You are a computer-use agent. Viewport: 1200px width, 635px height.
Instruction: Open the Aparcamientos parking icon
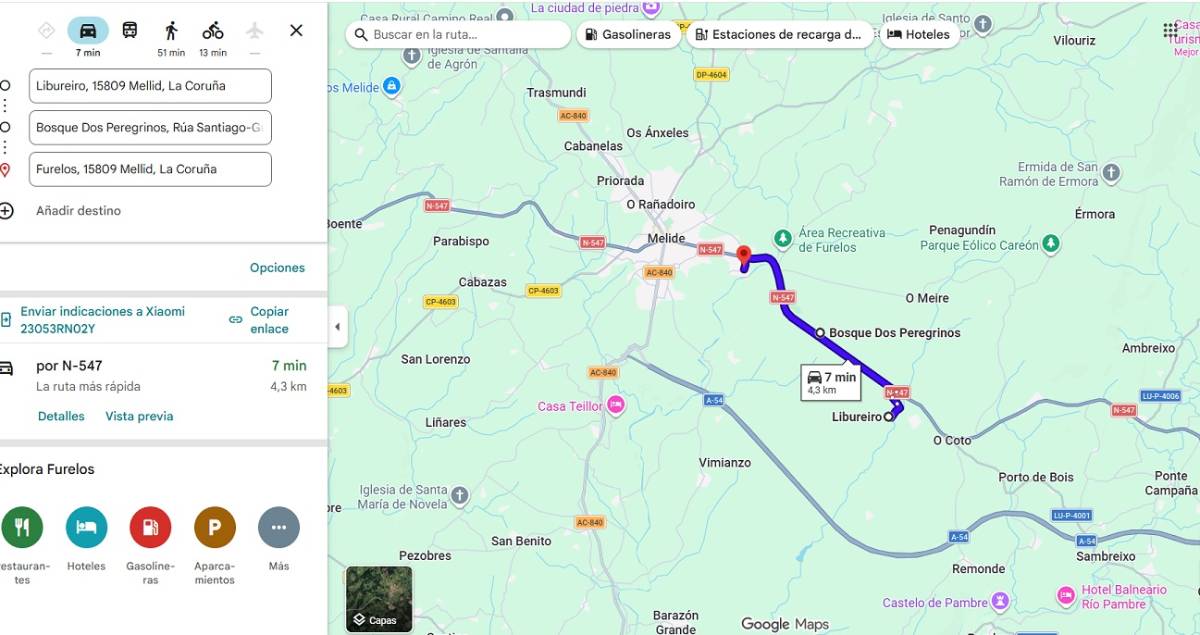click(215, 527)
